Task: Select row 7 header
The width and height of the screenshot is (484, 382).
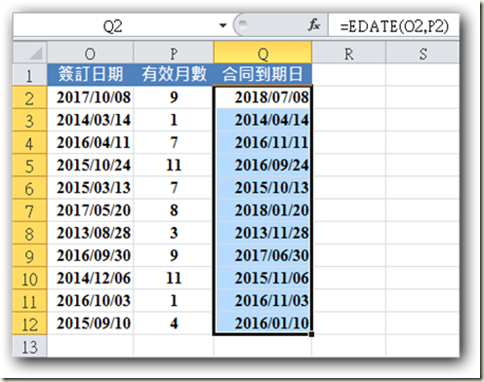Action: pyautogui.click(x=30, y=211)
